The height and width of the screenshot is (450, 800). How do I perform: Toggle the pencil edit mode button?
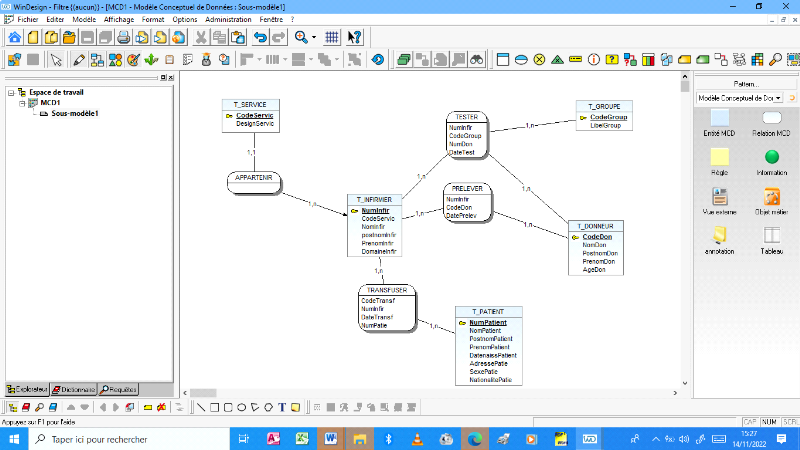pyautogui.click(x=79, y=59)
